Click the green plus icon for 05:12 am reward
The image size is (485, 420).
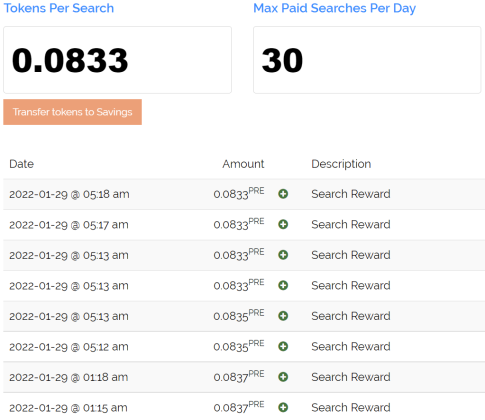(x=283, y=346)
